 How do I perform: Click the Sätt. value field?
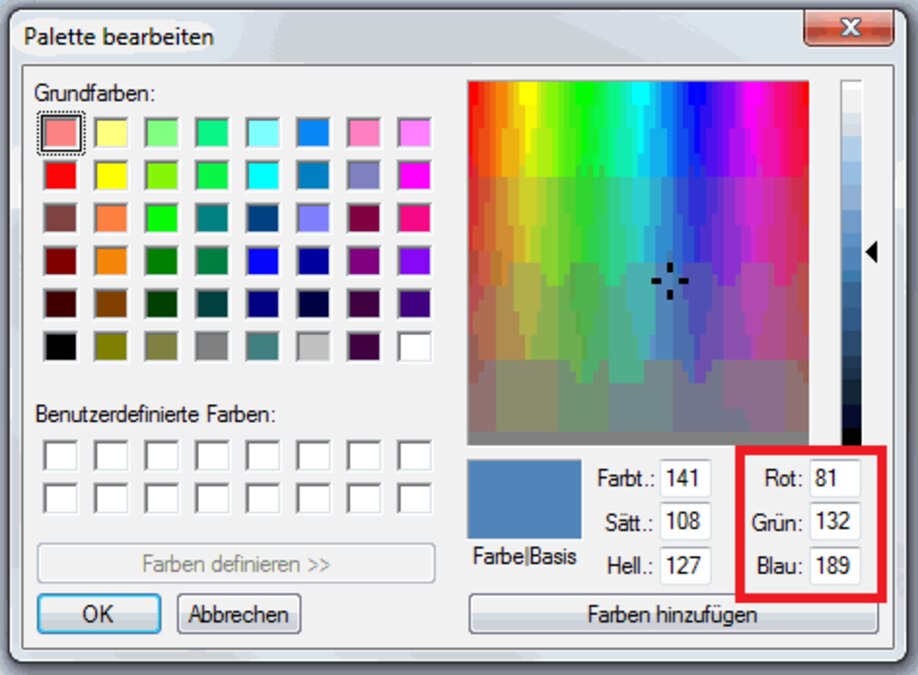(x=685, y=521)
